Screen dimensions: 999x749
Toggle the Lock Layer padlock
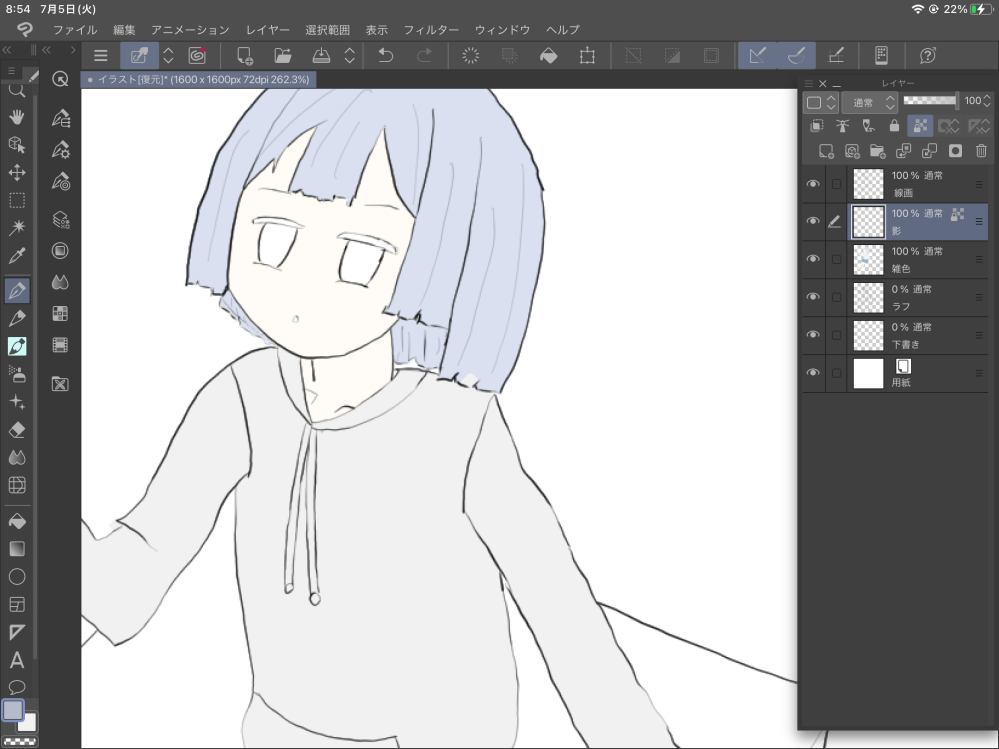click(894, 125)
